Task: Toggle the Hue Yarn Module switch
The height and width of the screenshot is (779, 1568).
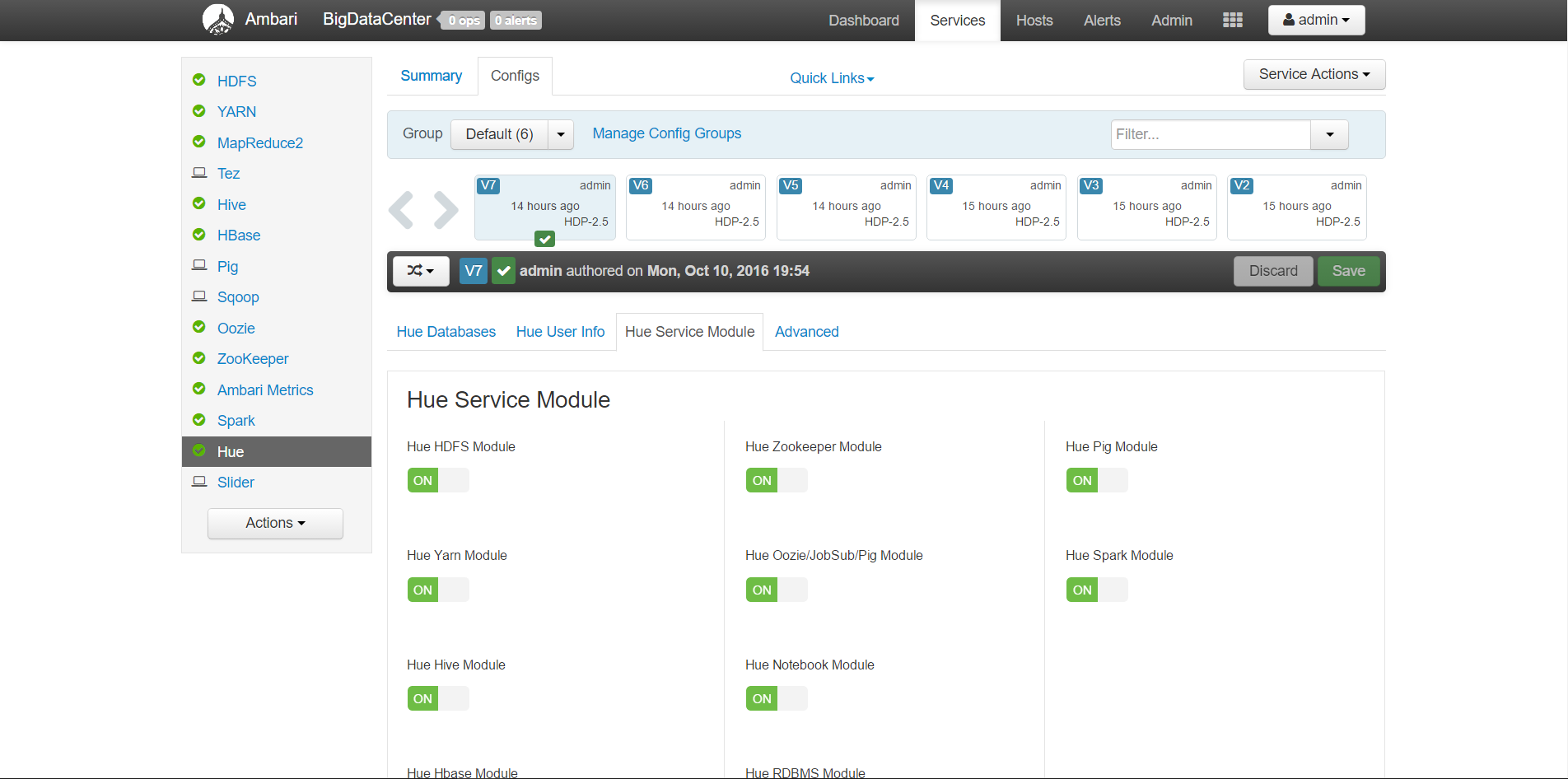Action: [x=438, y=590]
